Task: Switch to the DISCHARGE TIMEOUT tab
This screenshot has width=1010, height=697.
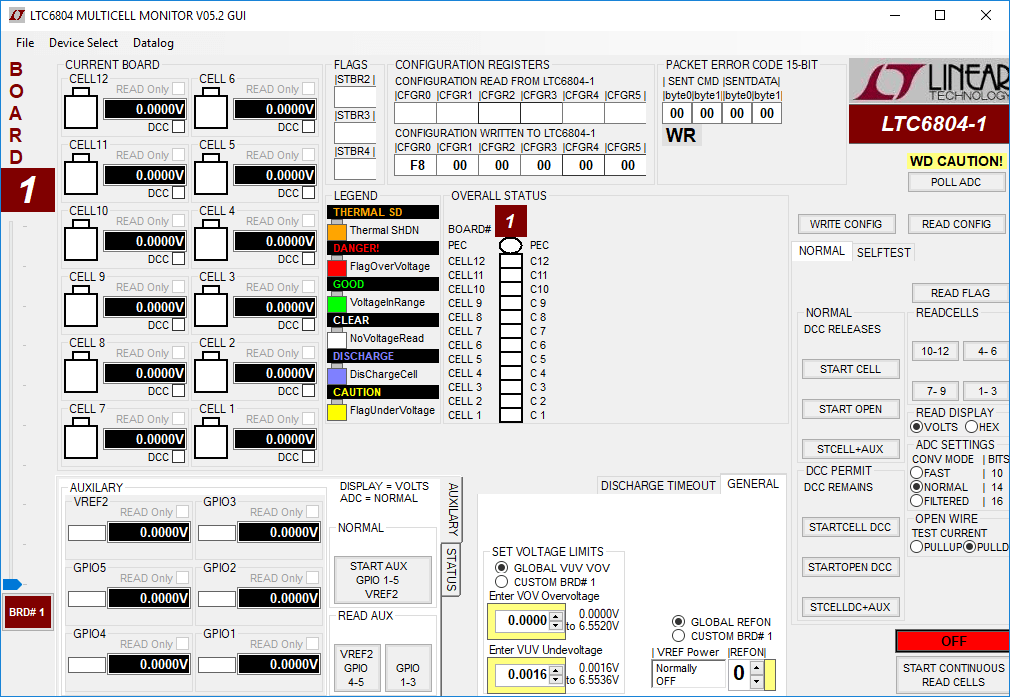Action: [658, 486]
